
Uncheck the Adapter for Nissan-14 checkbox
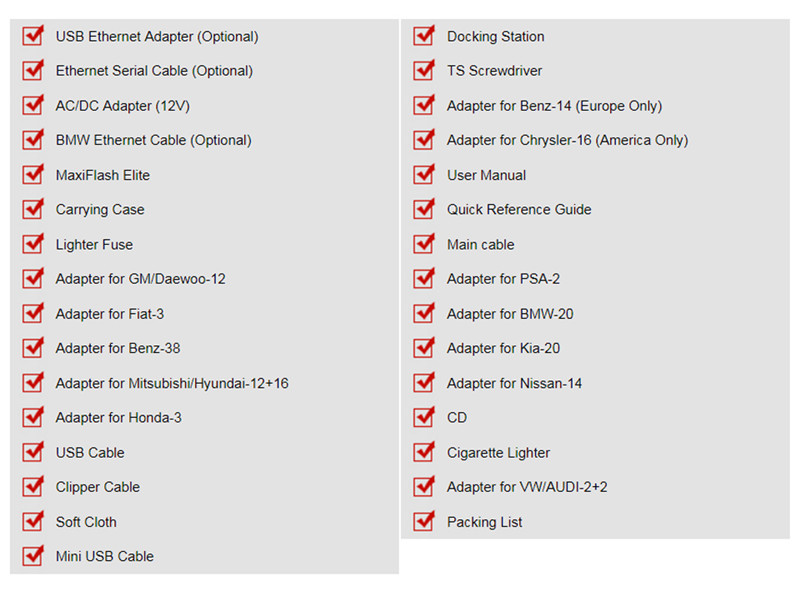tap(423, 383)
